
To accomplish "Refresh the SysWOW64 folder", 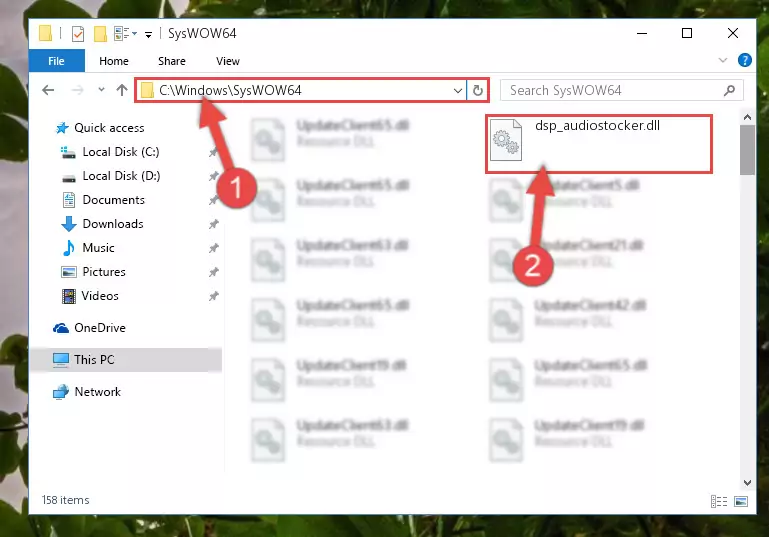I will click(478, 91).
